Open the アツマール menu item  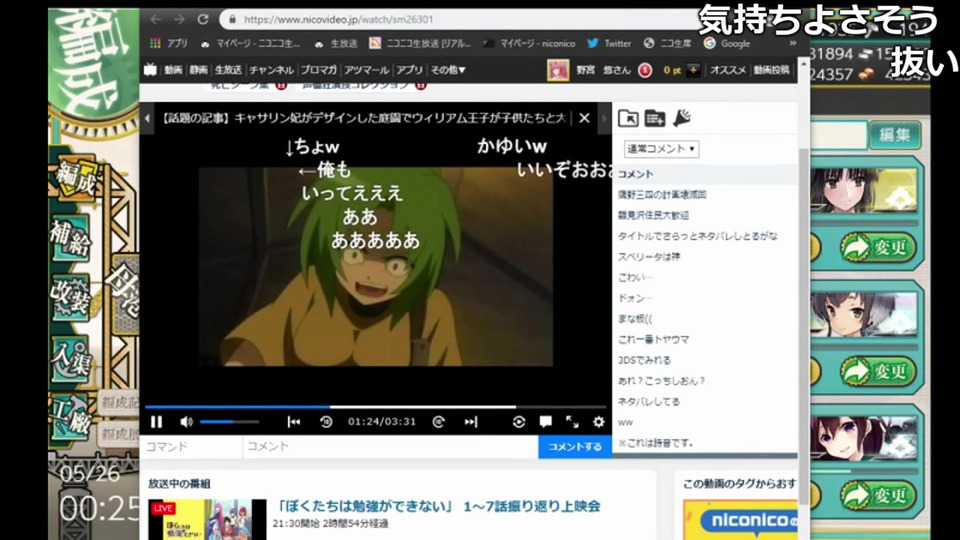click(366, 70)
